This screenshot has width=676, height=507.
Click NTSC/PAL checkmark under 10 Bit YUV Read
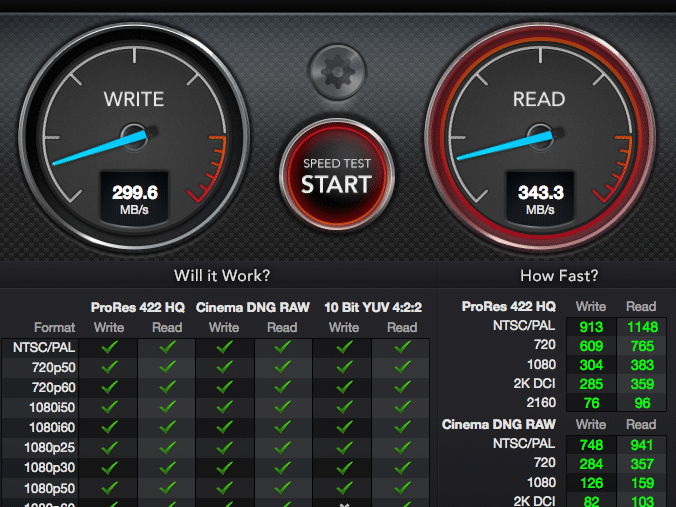coord(402,347)
